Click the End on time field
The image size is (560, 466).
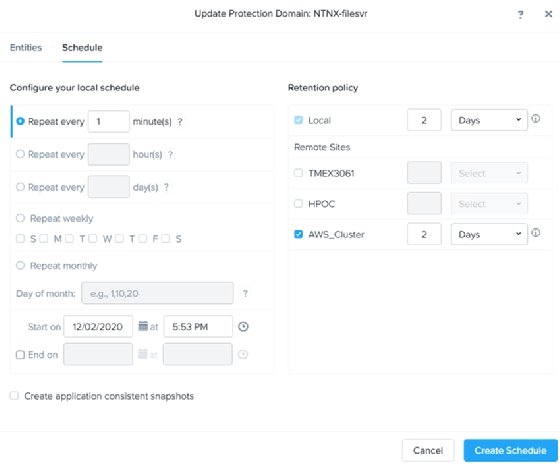(x=198, y=354)
